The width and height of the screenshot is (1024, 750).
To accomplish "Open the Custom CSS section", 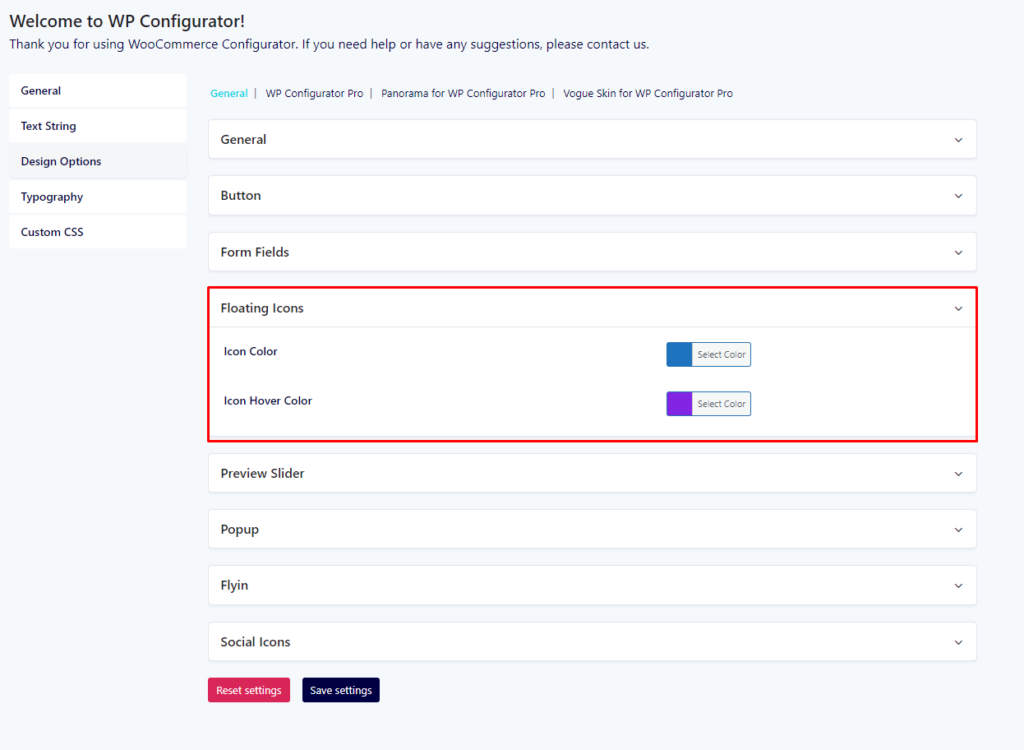I will pos(98,232).
